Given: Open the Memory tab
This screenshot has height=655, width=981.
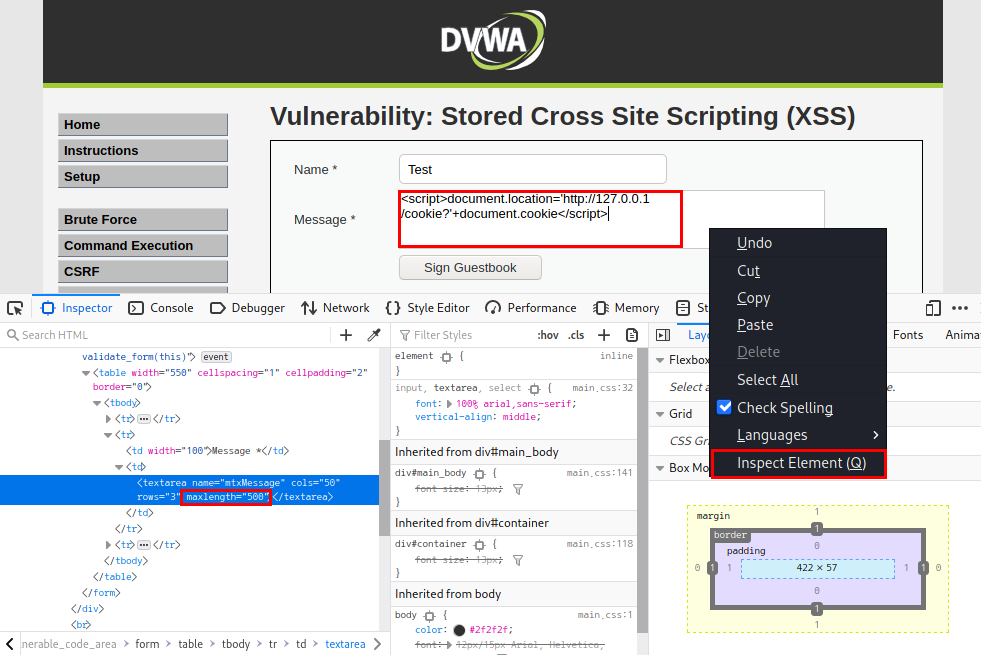Looking at the screenshot, I should tap(626, 308).
